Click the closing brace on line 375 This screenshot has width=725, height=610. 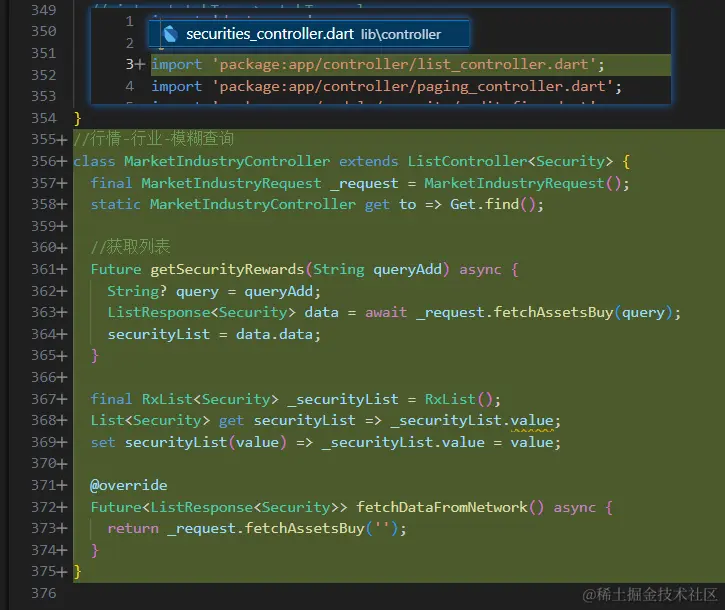coord(77,572)
